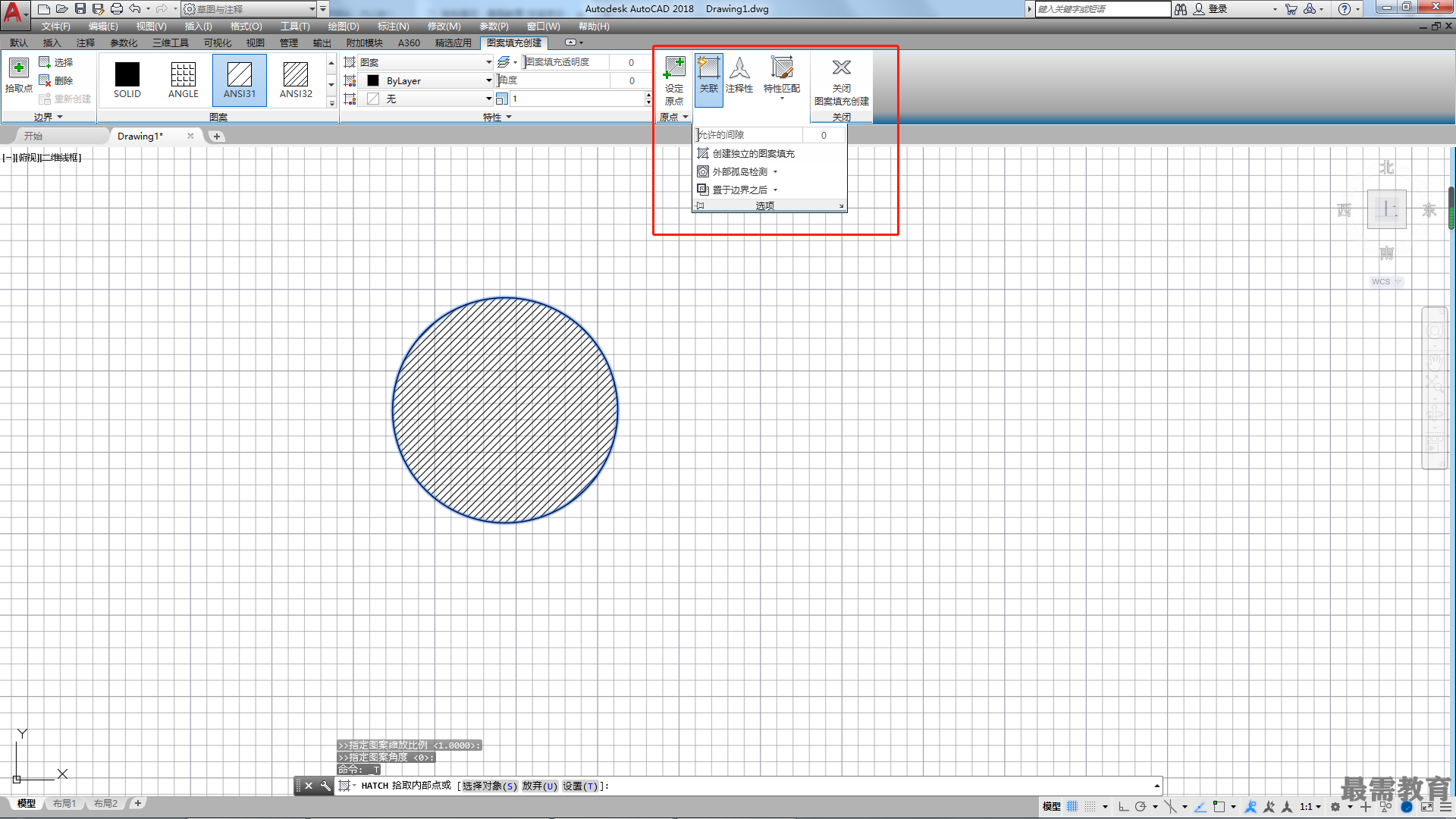Click the status bar customization menu icon

(1445, 807)
